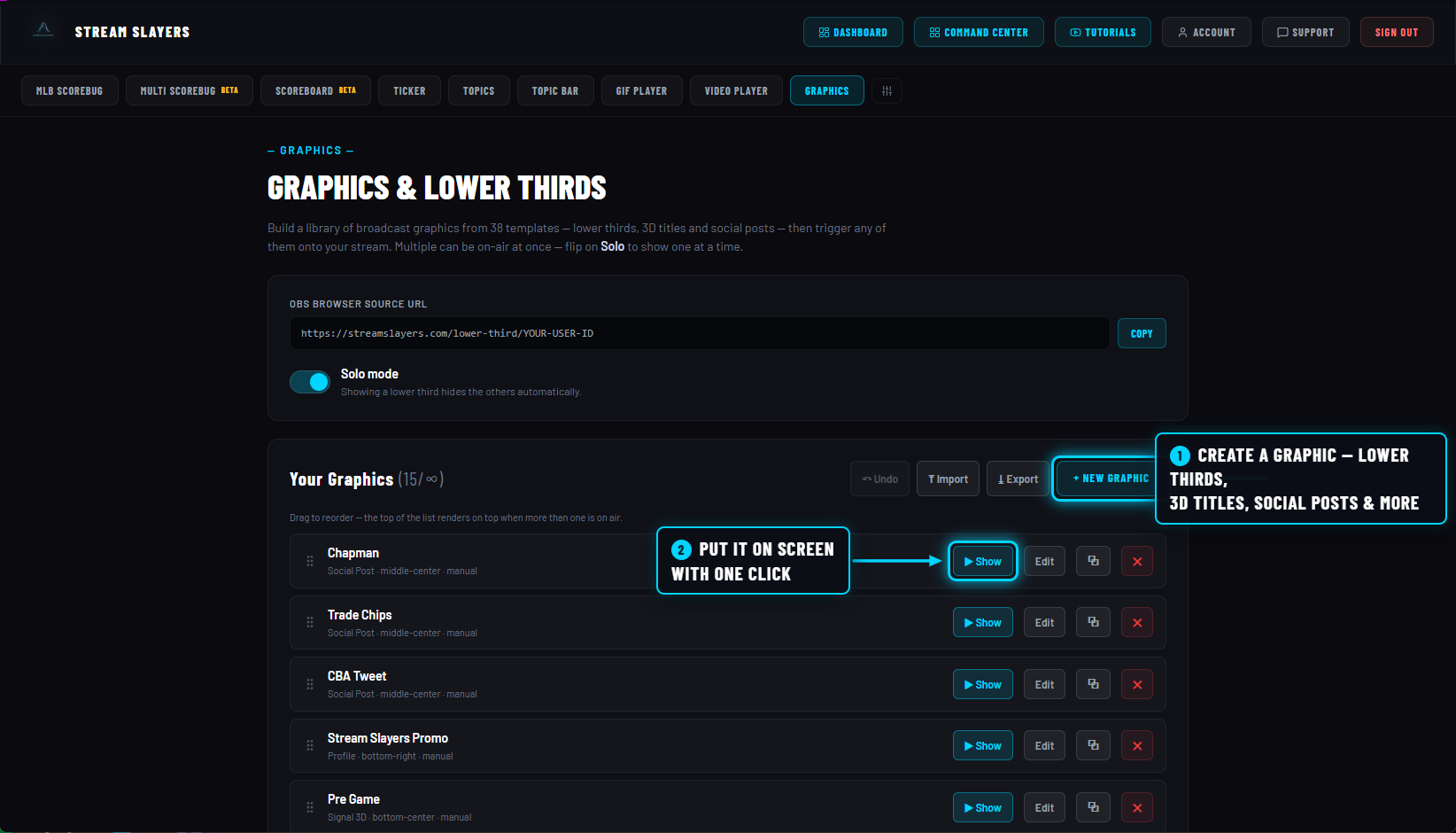
Task: Delete the Pre Game graphic
Action: (x=1137, y=807)
